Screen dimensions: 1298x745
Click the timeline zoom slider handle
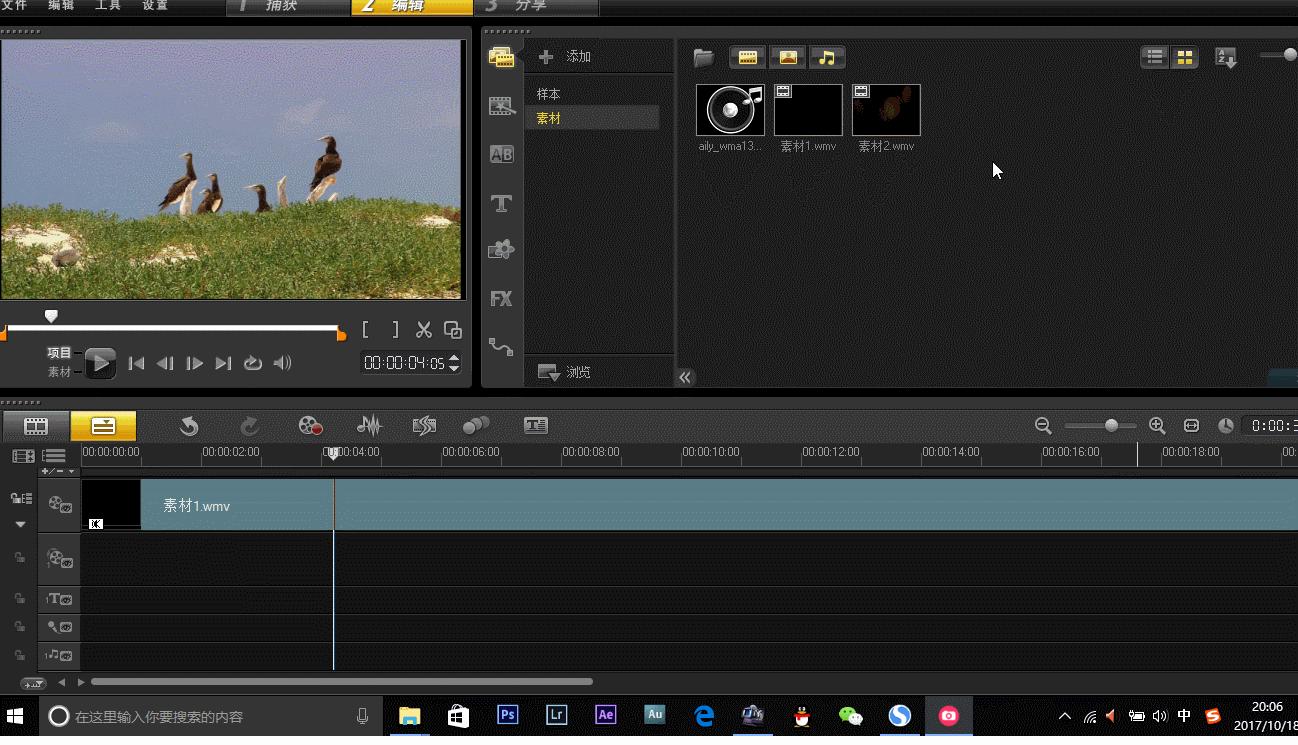(x=1111, y=426)
